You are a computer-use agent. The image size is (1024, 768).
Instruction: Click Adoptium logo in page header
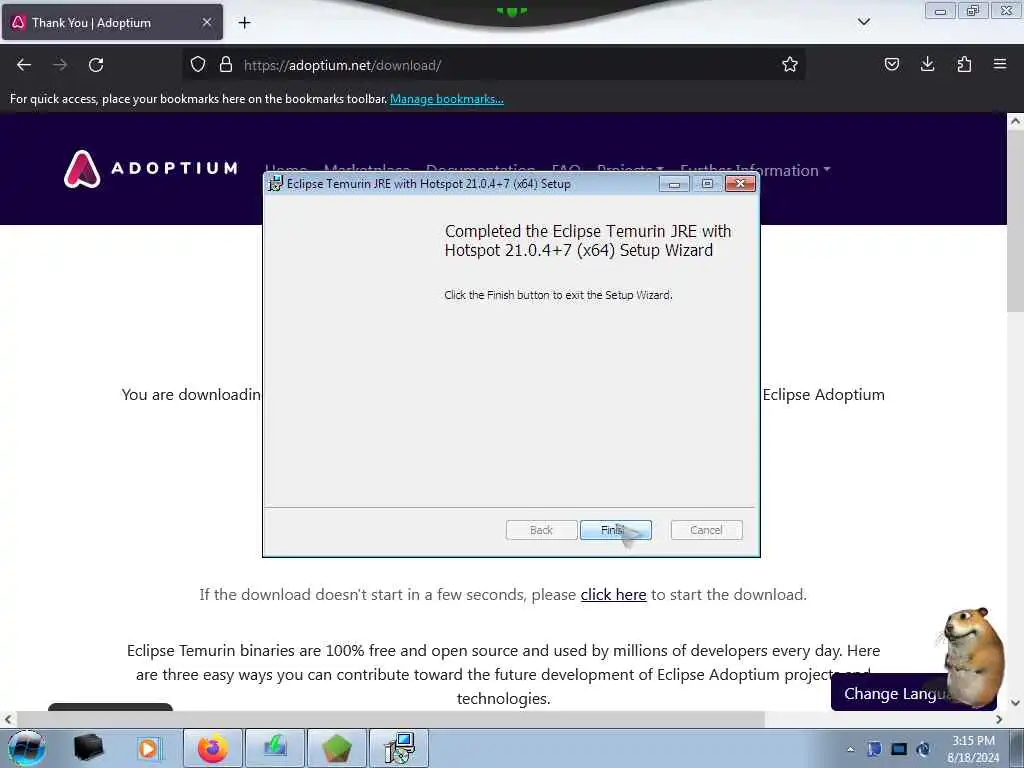tap(151, 168)
